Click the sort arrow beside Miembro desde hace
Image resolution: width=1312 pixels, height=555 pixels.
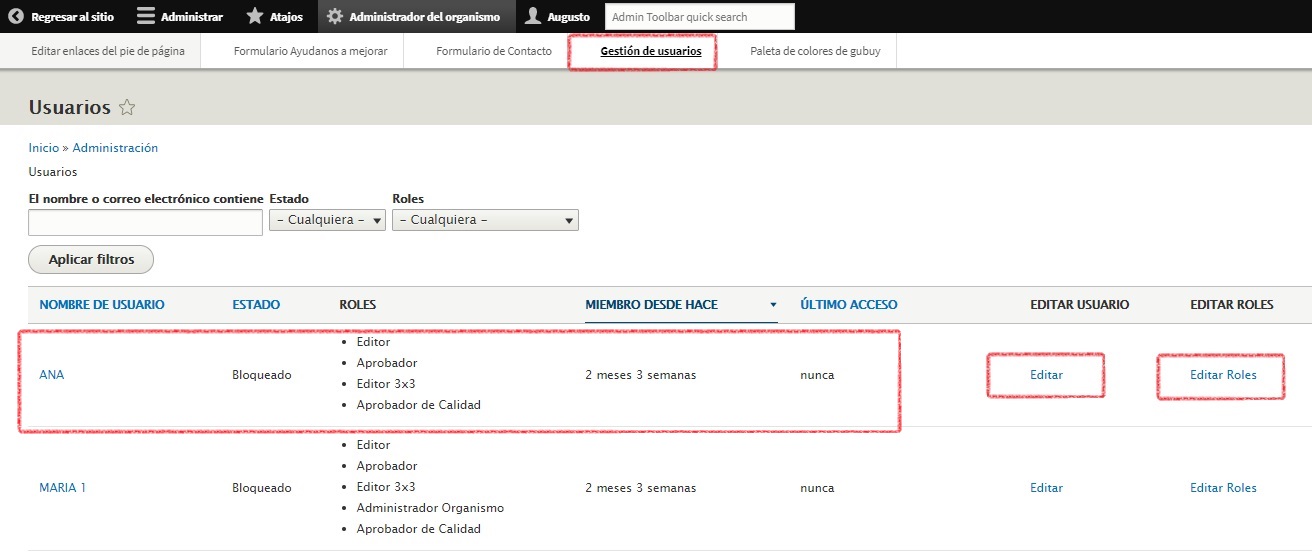tap(772, 305)
